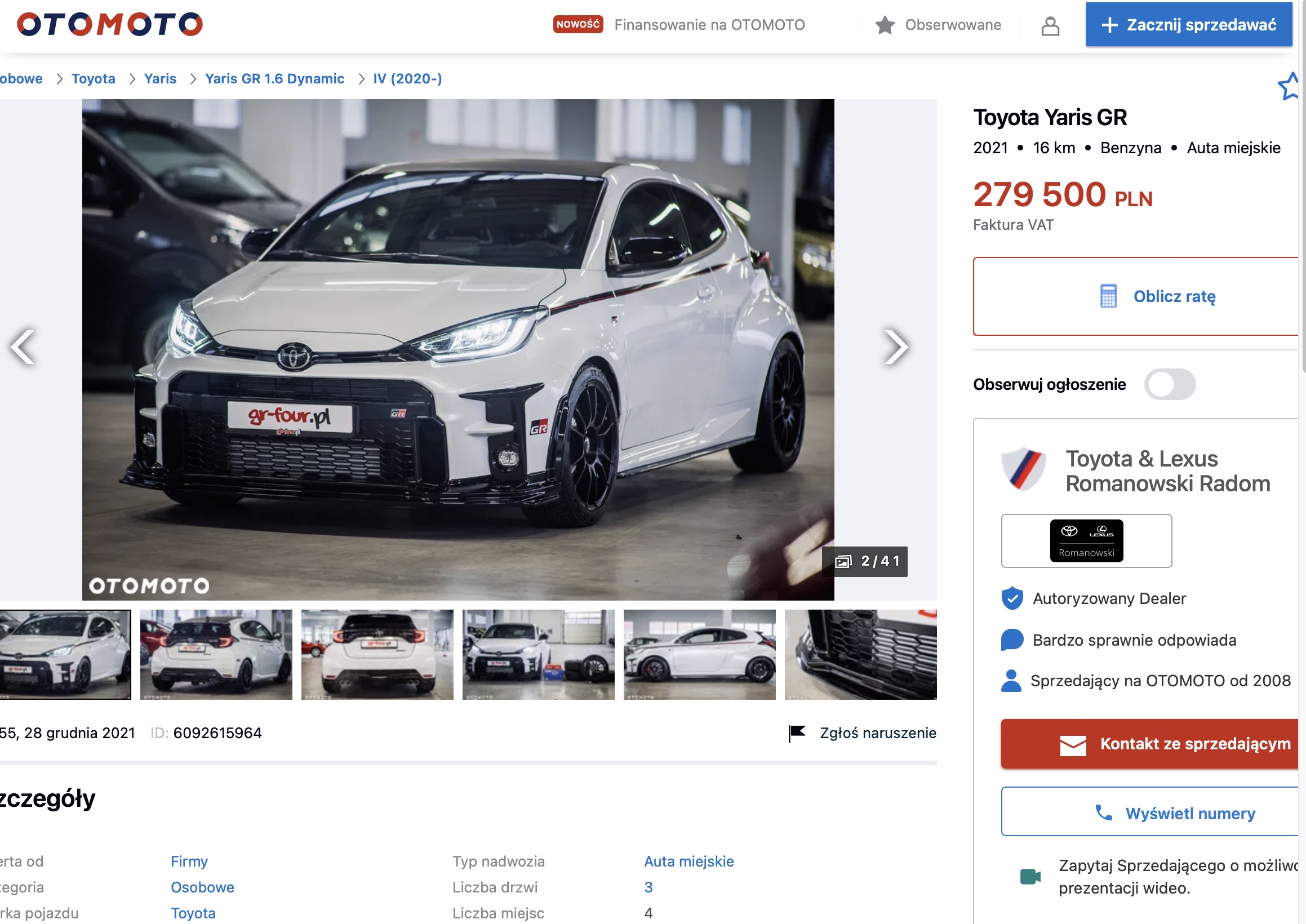Click Oblicz ratę button

(1136, 296)
